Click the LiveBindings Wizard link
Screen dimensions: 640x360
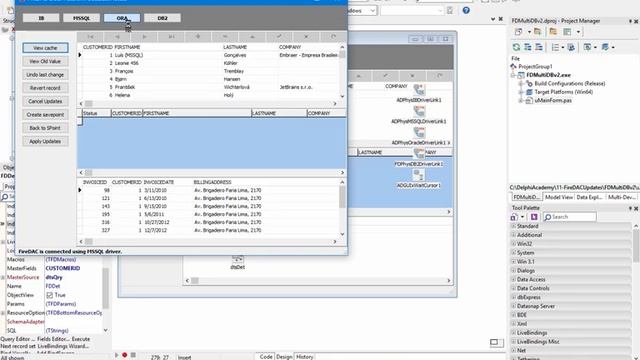pyautogui.click(x=63, y=346)
